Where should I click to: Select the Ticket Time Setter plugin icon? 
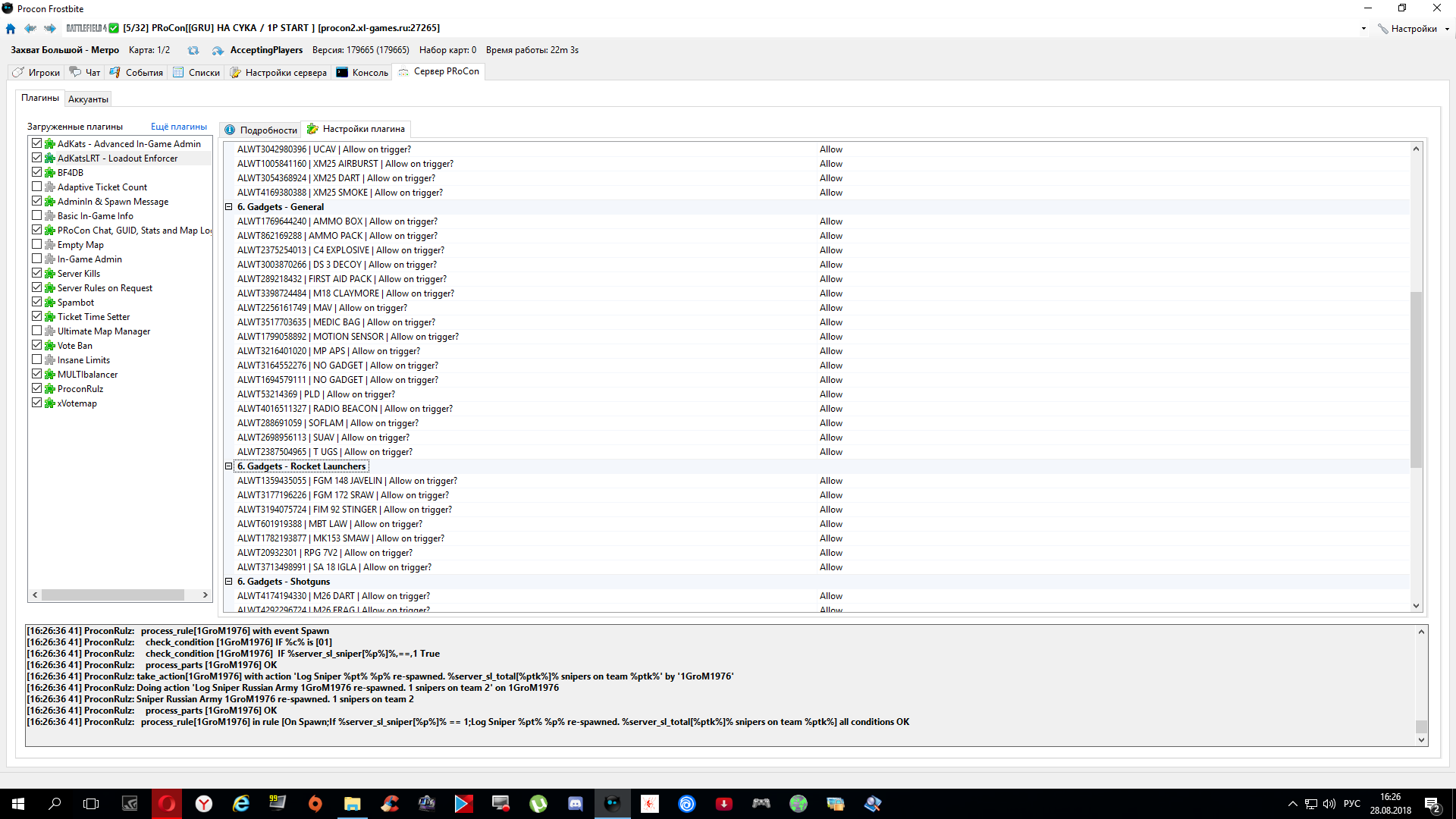pos(50,317)
